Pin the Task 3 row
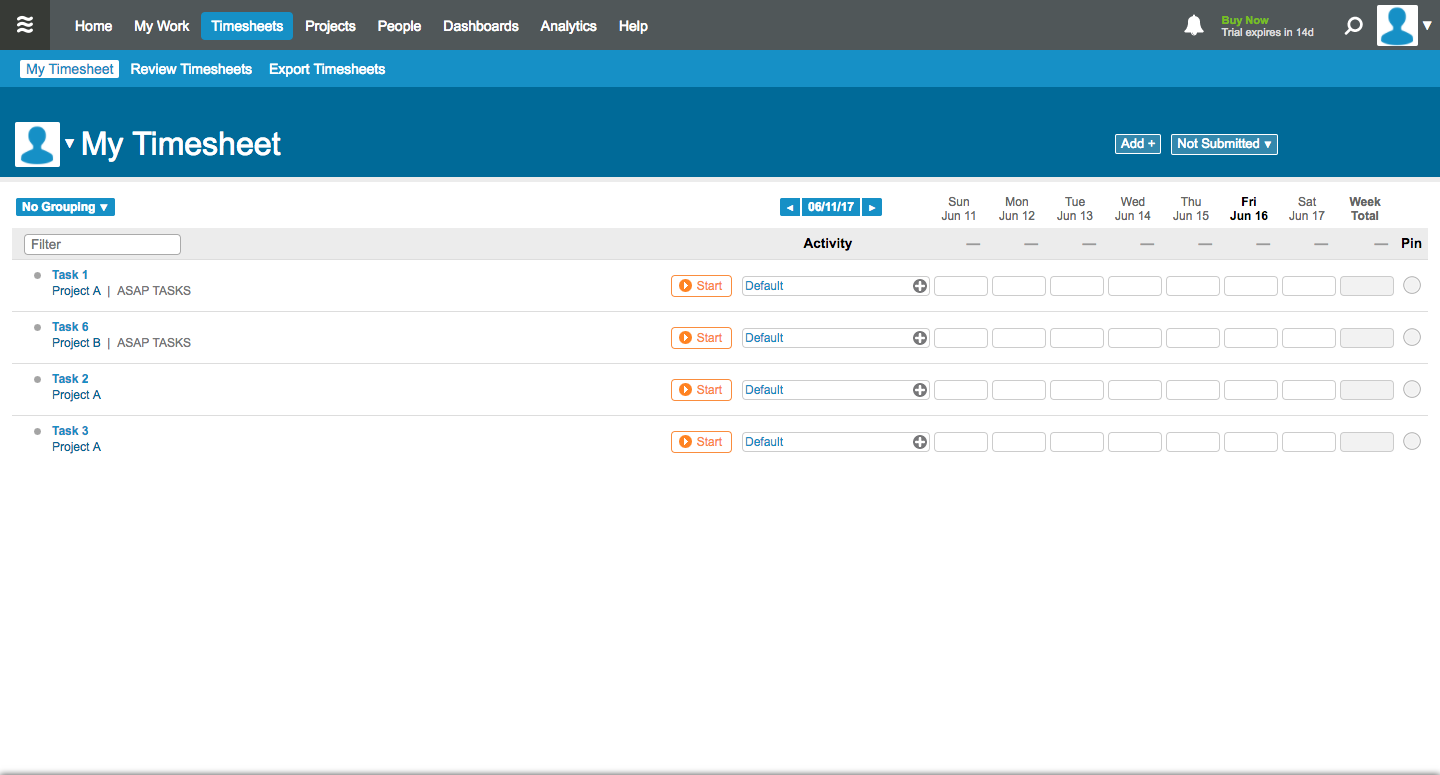 click(1411, 441)
